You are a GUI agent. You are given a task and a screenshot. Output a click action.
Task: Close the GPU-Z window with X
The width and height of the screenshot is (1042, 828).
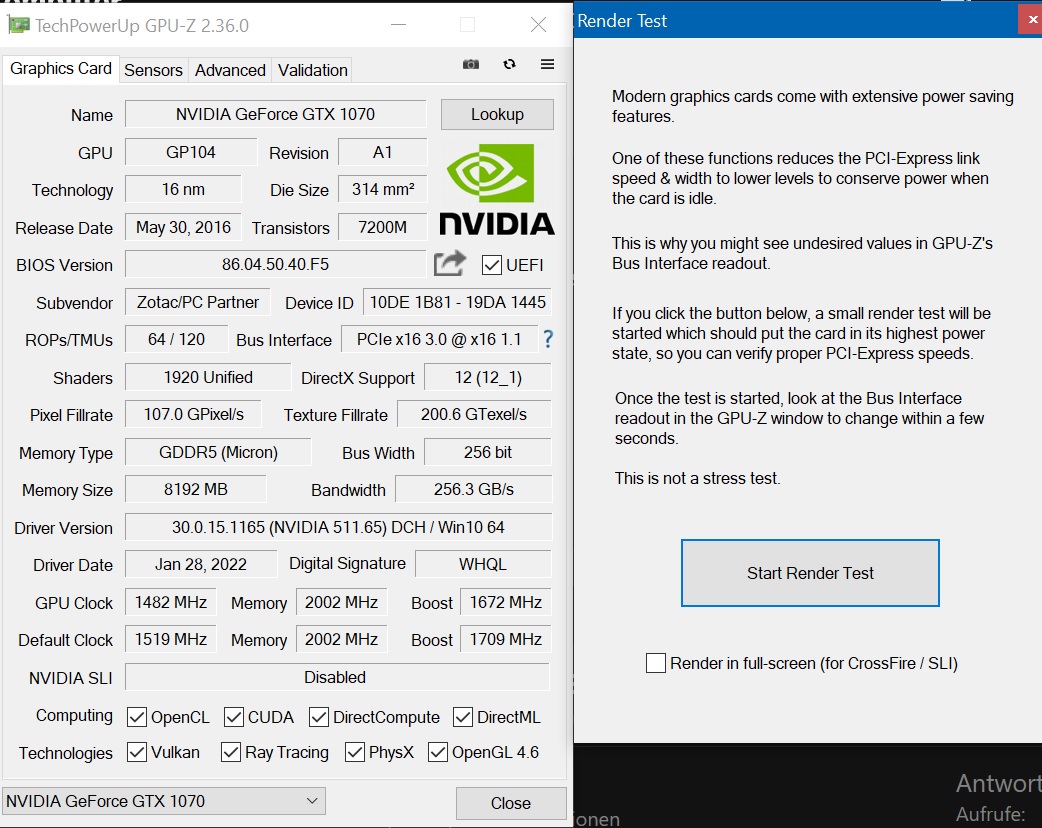[x=538, y=25]
